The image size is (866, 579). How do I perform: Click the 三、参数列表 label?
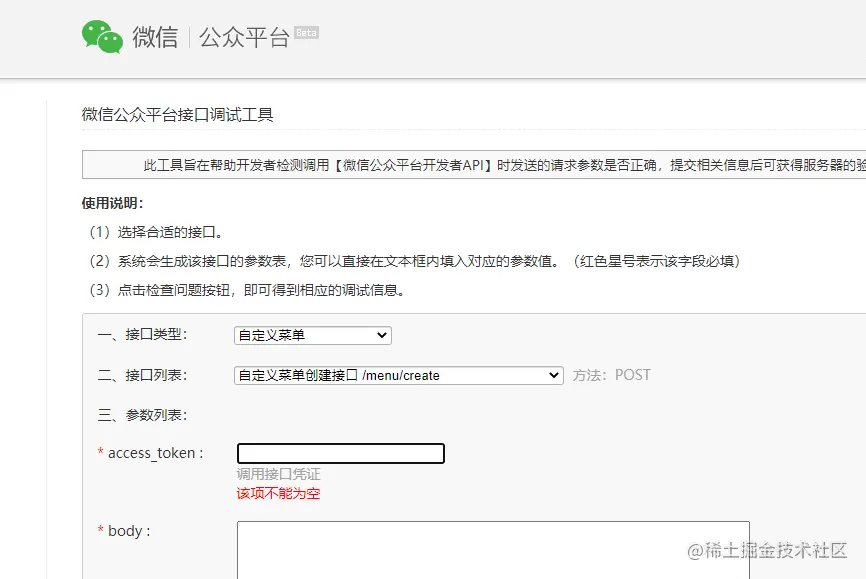(x=142, y=415)
